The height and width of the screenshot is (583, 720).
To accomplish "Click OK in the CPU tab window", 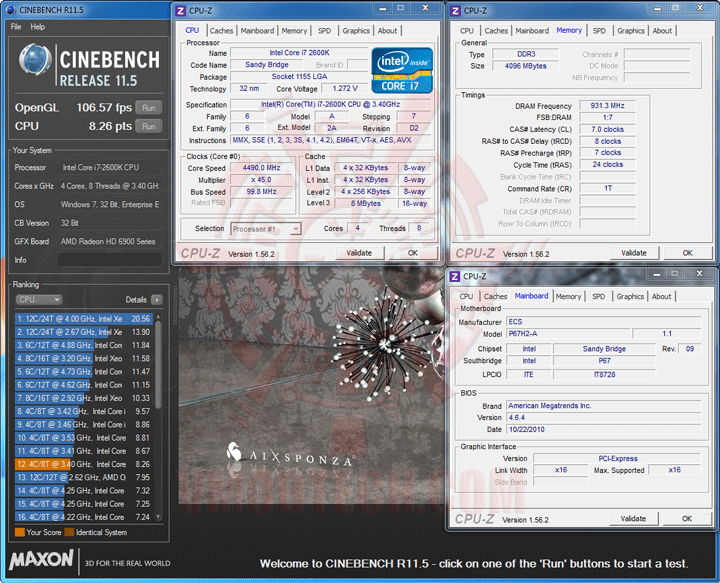I will (413, 253).
